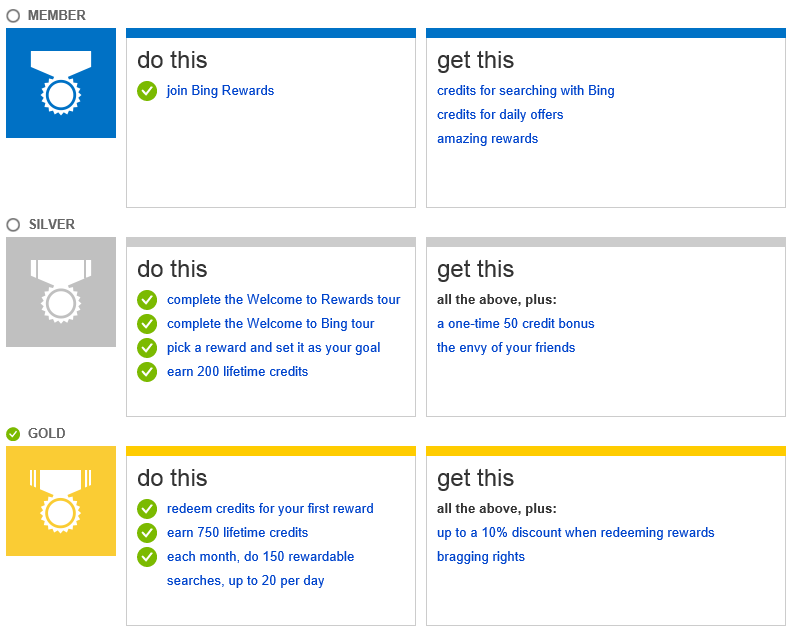Click checkmark beside redeem credits for first reward

(147, 509)
